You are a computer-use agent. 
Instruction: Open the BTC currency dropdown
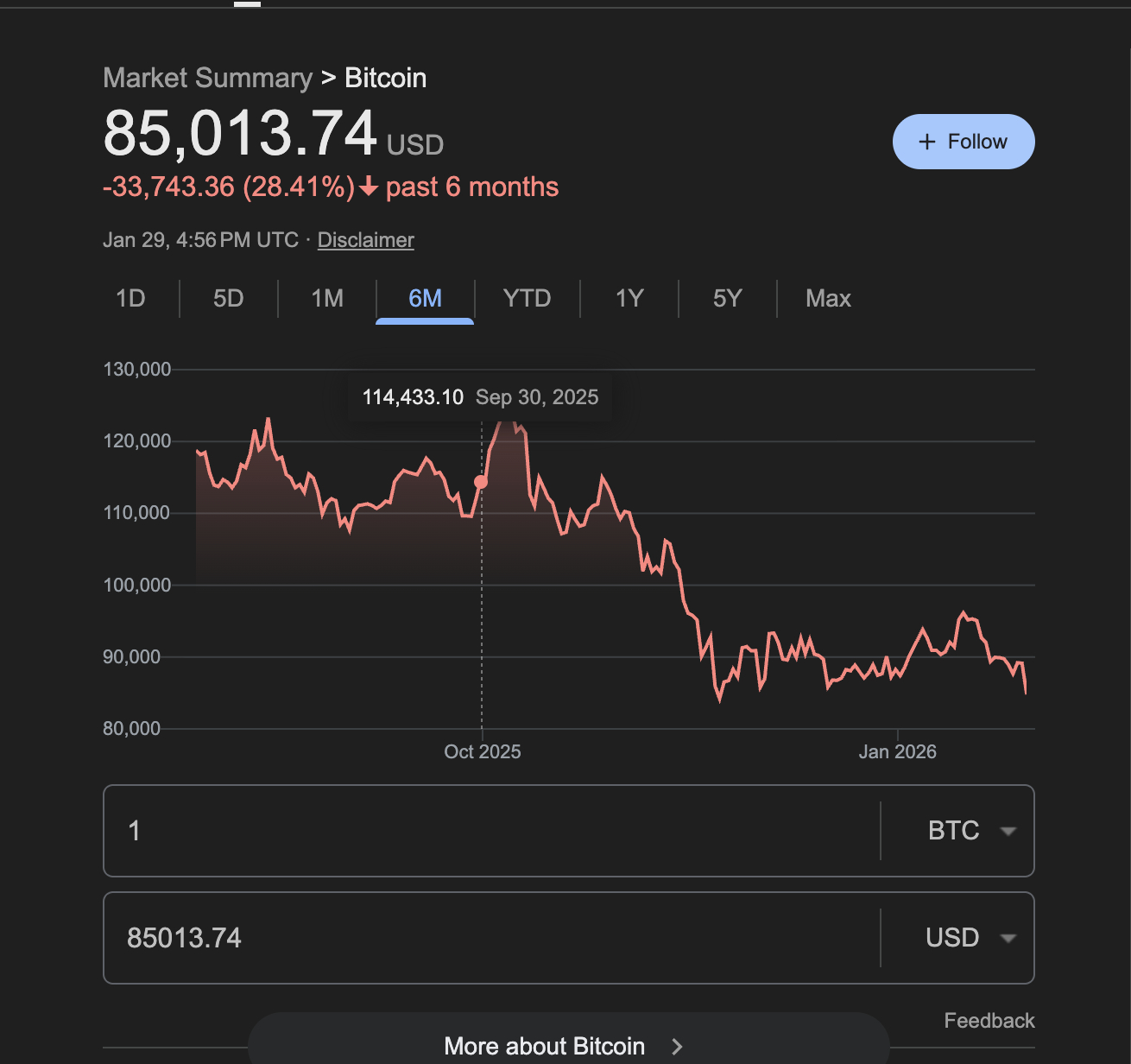pos(969,831)
